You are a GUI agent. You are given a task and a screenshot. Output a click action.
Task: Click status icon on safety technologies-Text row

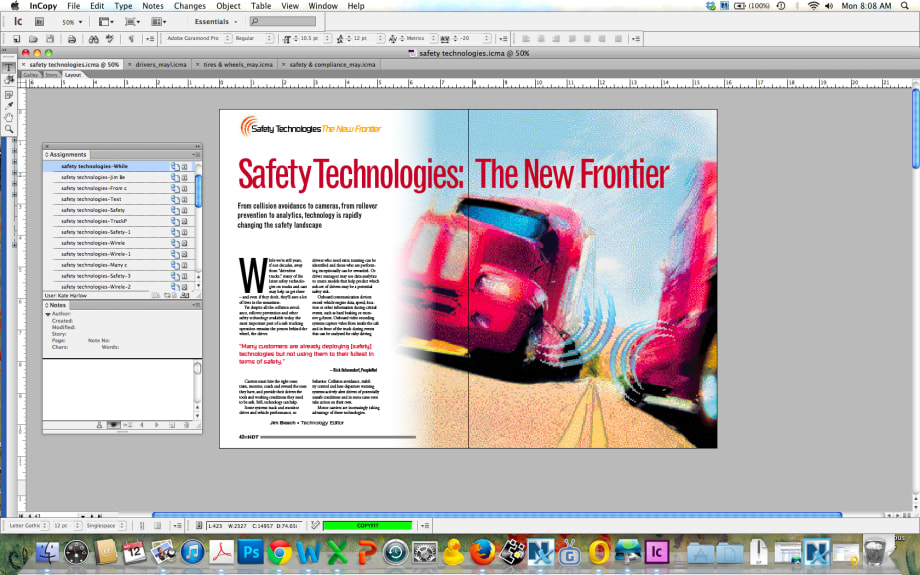click(x=175, y=199)
